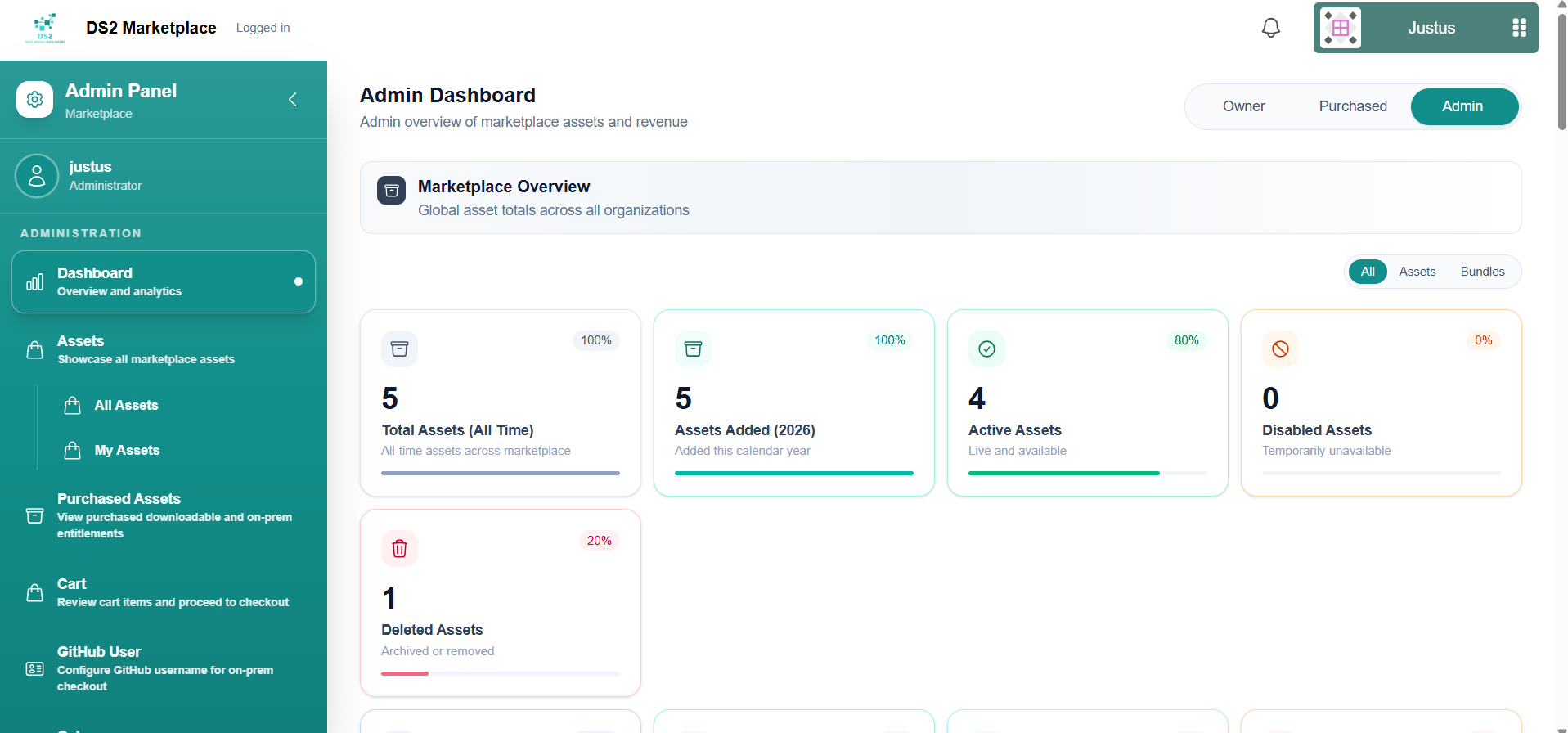
Task: Click the Total Assets card icon
Action: point(399,349)
